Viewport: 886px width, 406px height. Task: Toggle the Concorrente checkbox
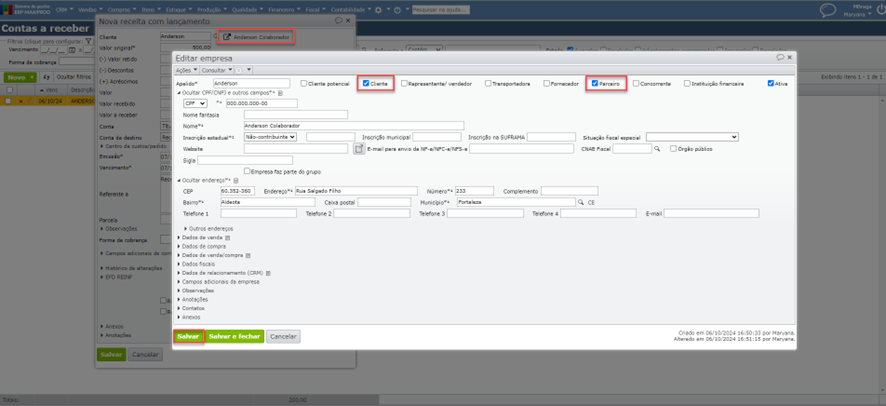coord(636,83)
